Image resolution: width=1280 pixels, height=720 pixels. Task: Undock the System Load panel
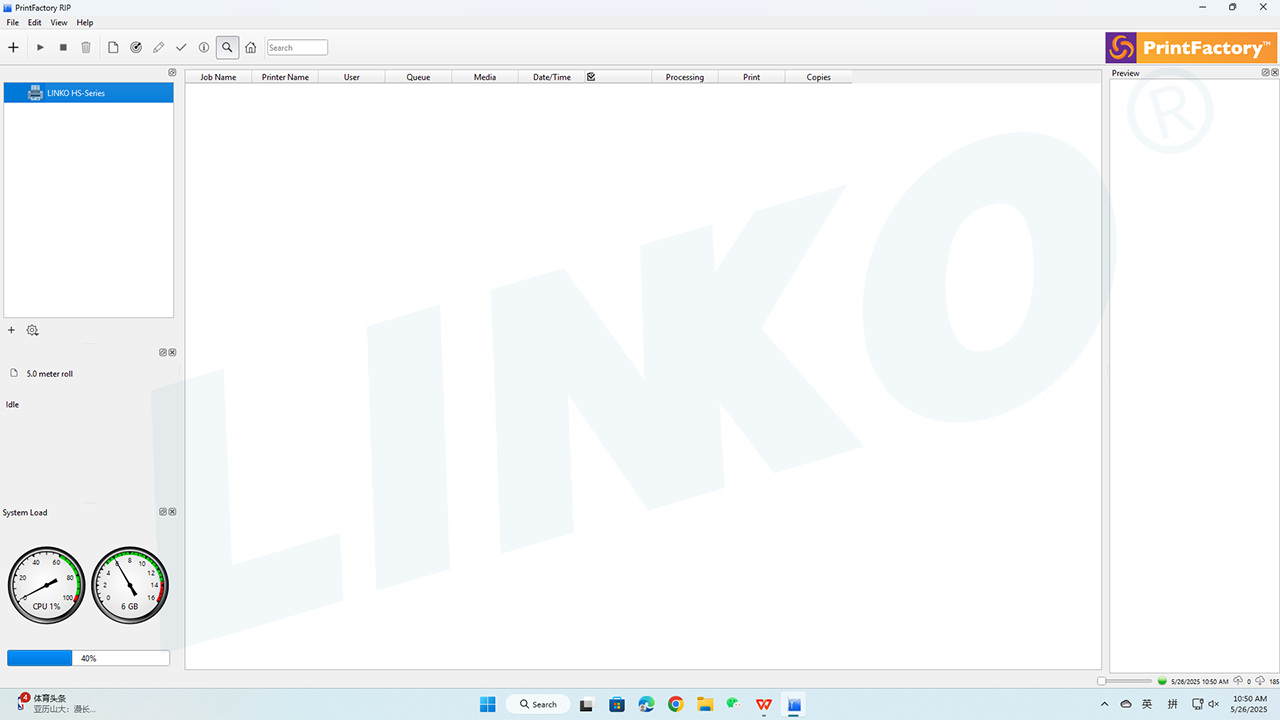coord(163,512)
